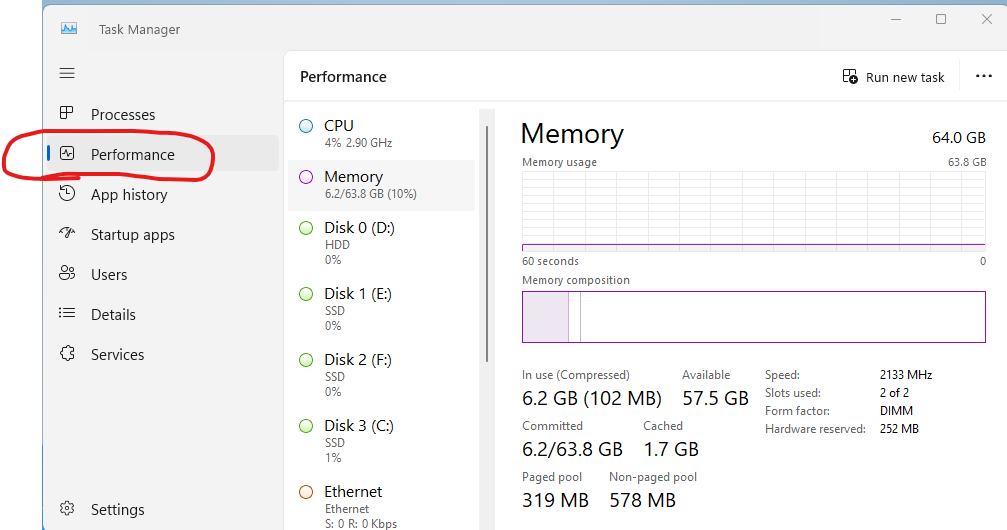Select Disk 2 (F:) in the list

[x=381, y=375]
